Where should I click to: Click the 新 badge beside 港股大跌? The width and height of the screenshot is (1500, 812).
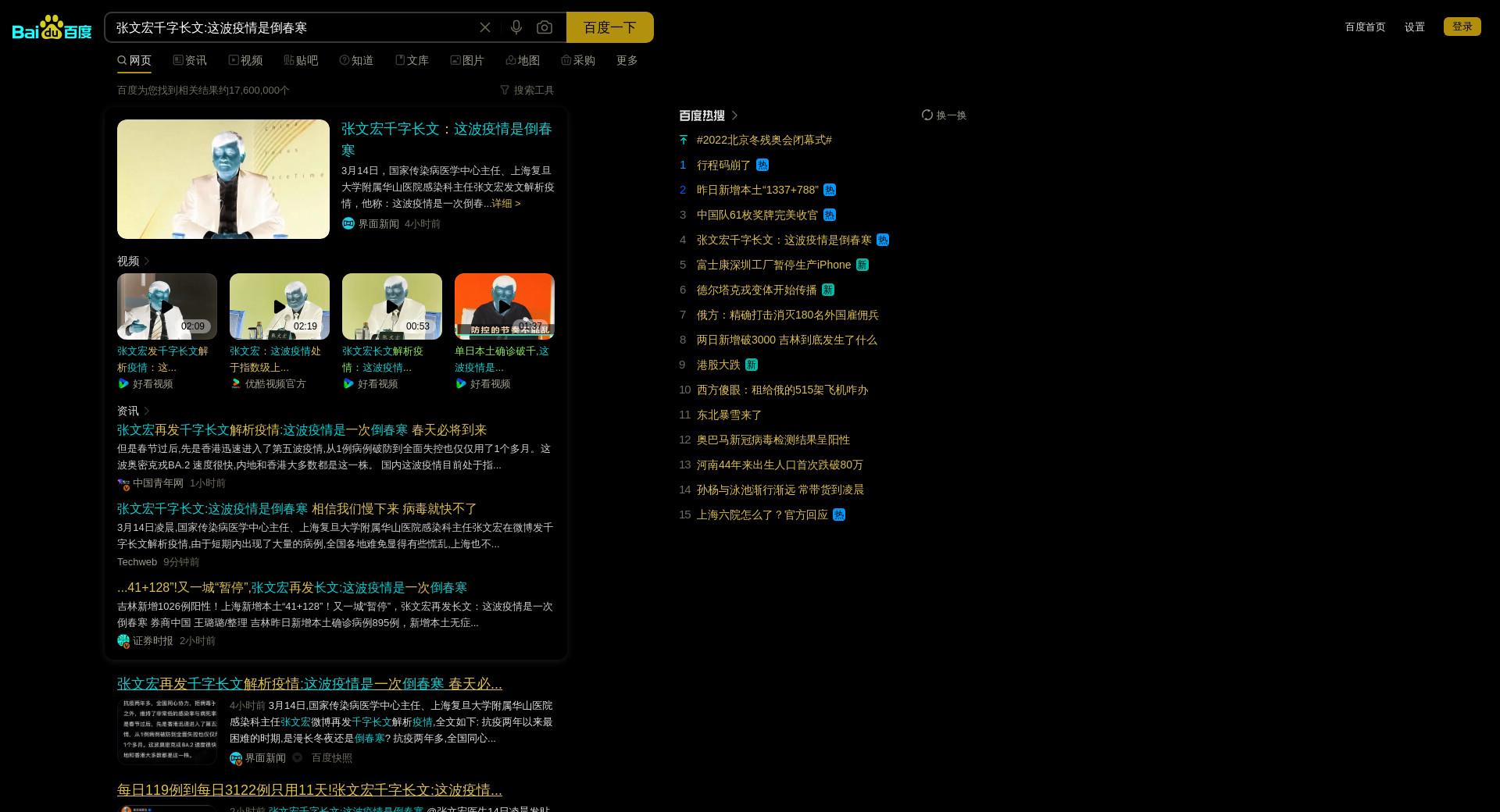tap(752, 365)
